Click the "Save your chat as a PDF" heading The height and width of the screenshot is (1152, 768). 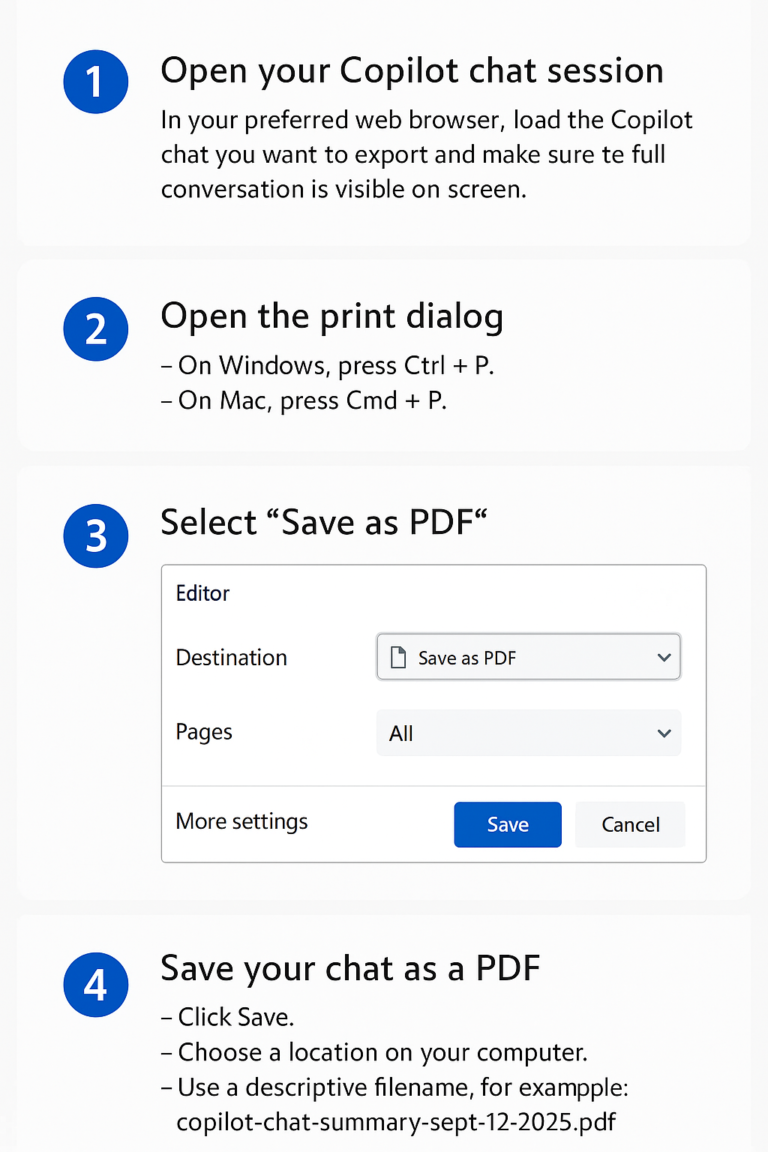click(x=350, y=968)
